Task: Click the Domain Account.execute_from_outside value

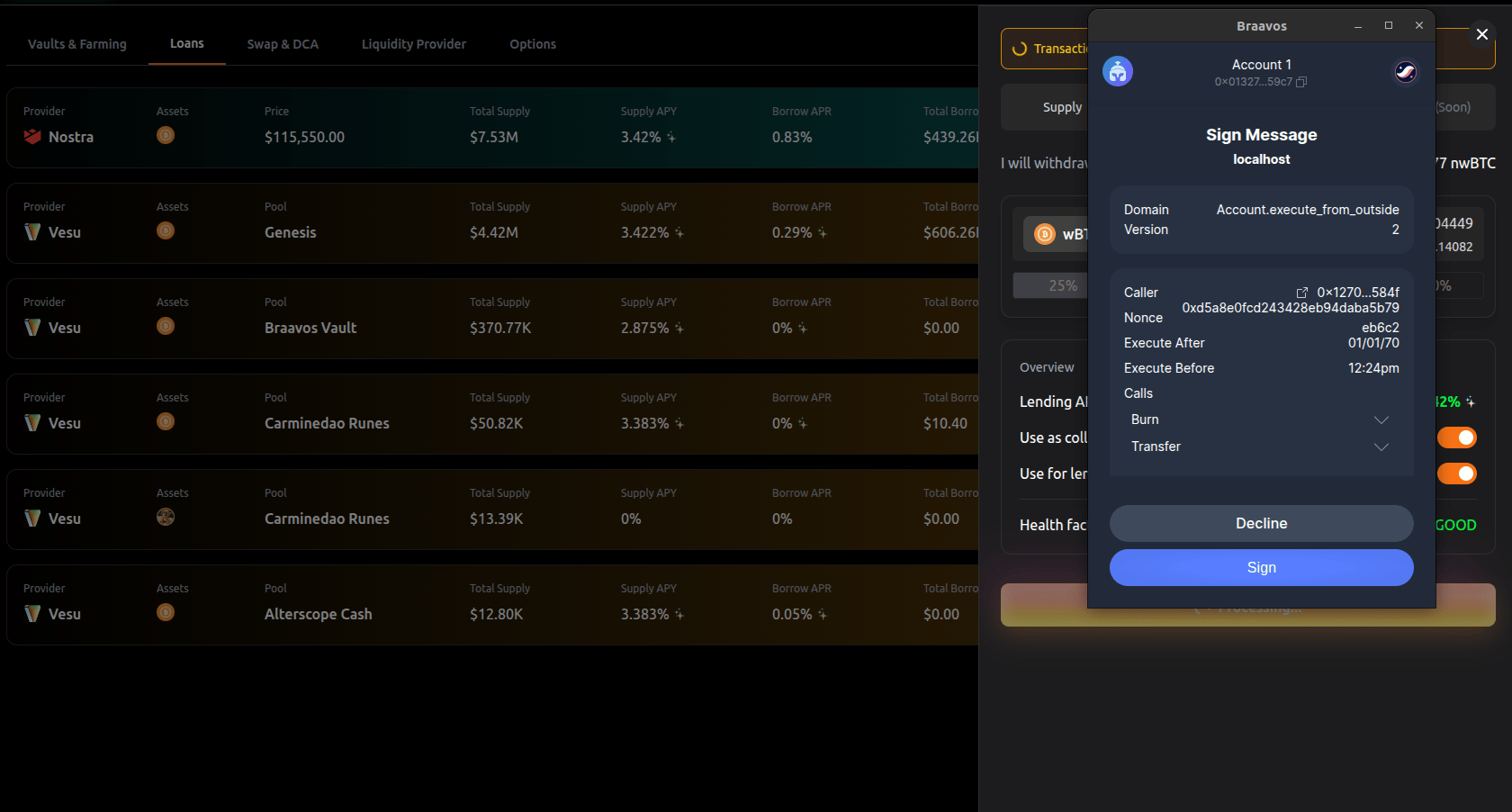Action: [x=1308, y=210]
